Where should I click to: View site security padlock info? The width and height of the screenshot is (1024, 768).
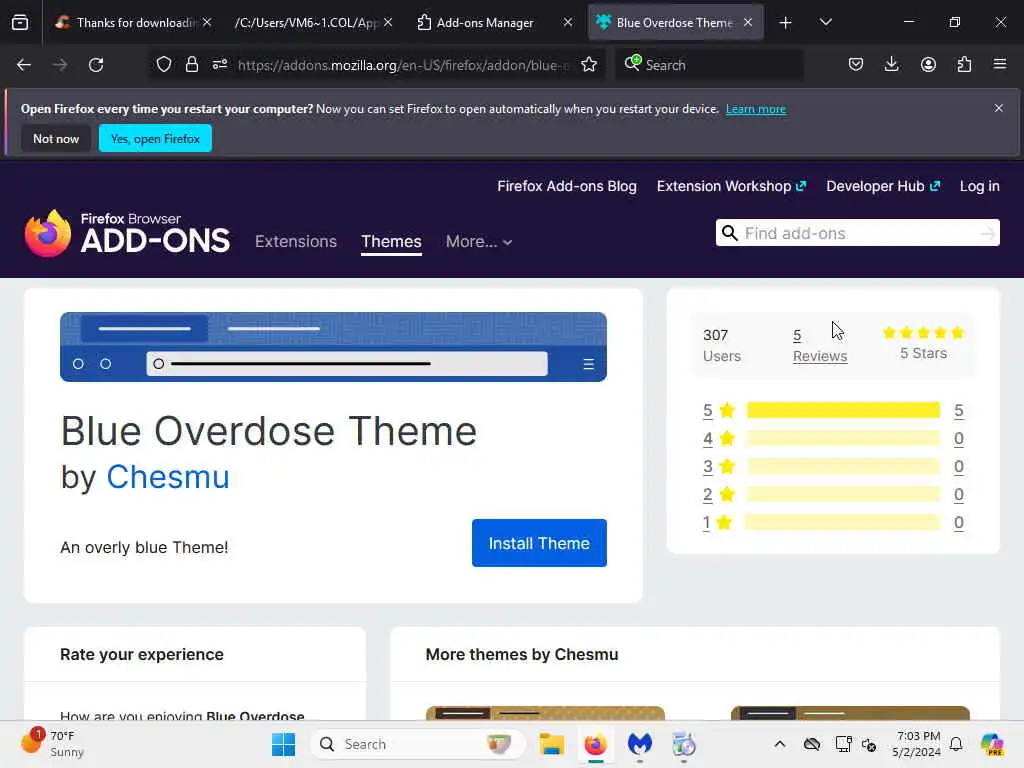[191, 65]
